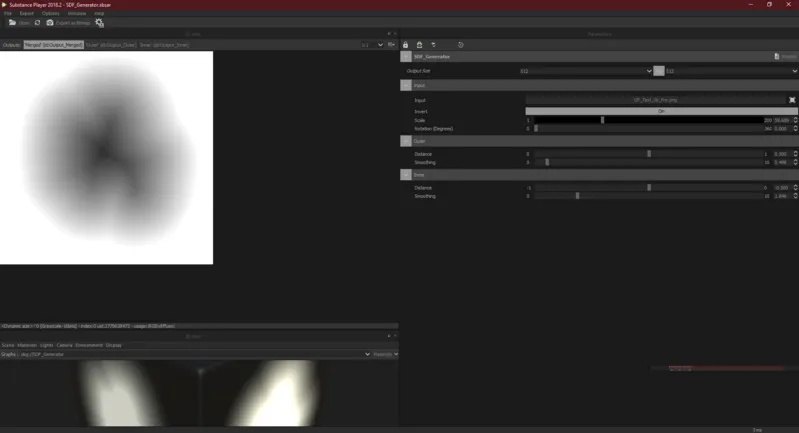Collapse the Outer parameter section
The image size is (799, 433).
(x=405, y=141)
